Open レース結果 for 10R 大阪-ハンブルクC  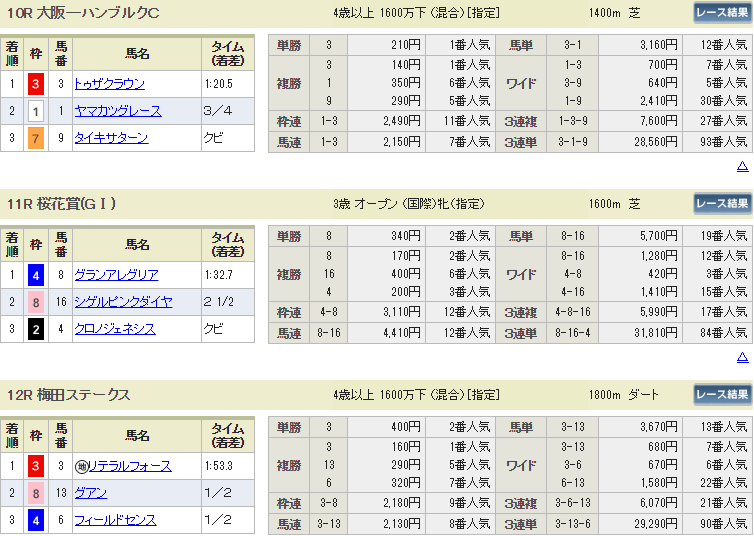[x=722, y=12]
